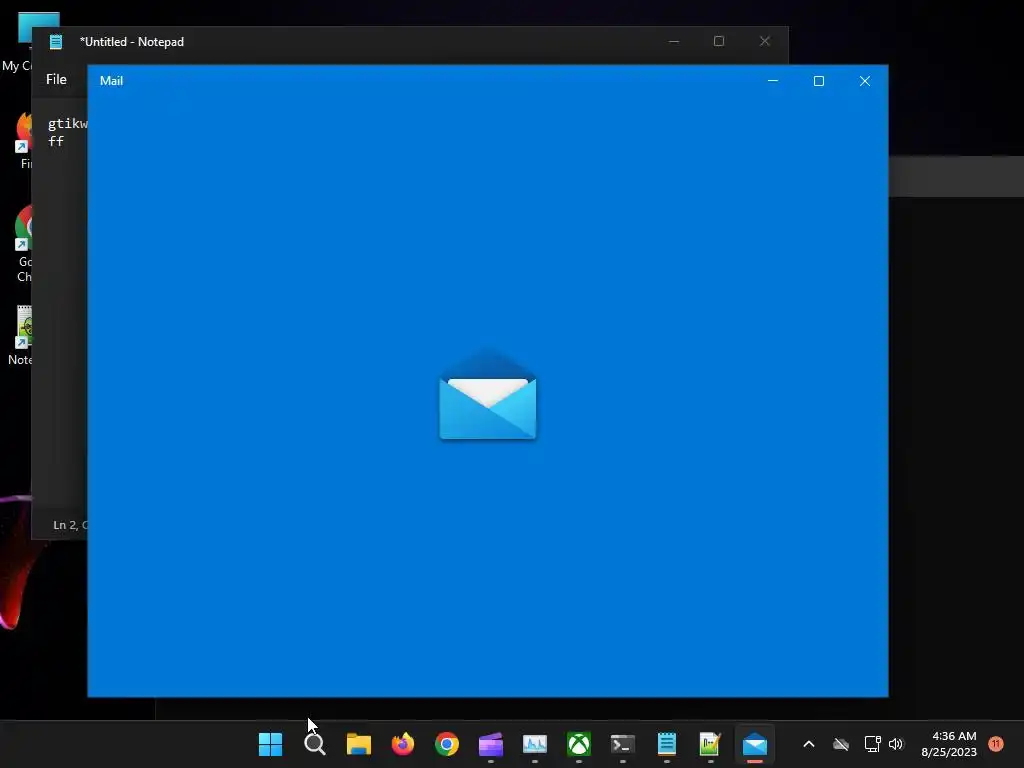Viewport: 1024px width, 768px height.
Task: Click the Notepad title bar icon
Action: pos(56,42)
